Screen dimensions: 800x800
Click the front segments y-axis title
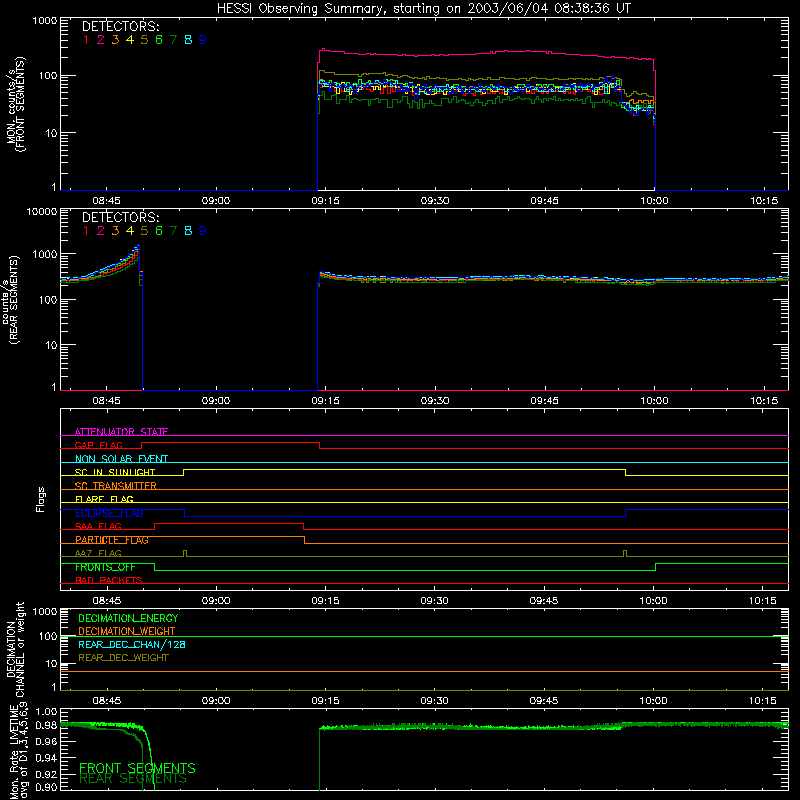pos(15,104)
